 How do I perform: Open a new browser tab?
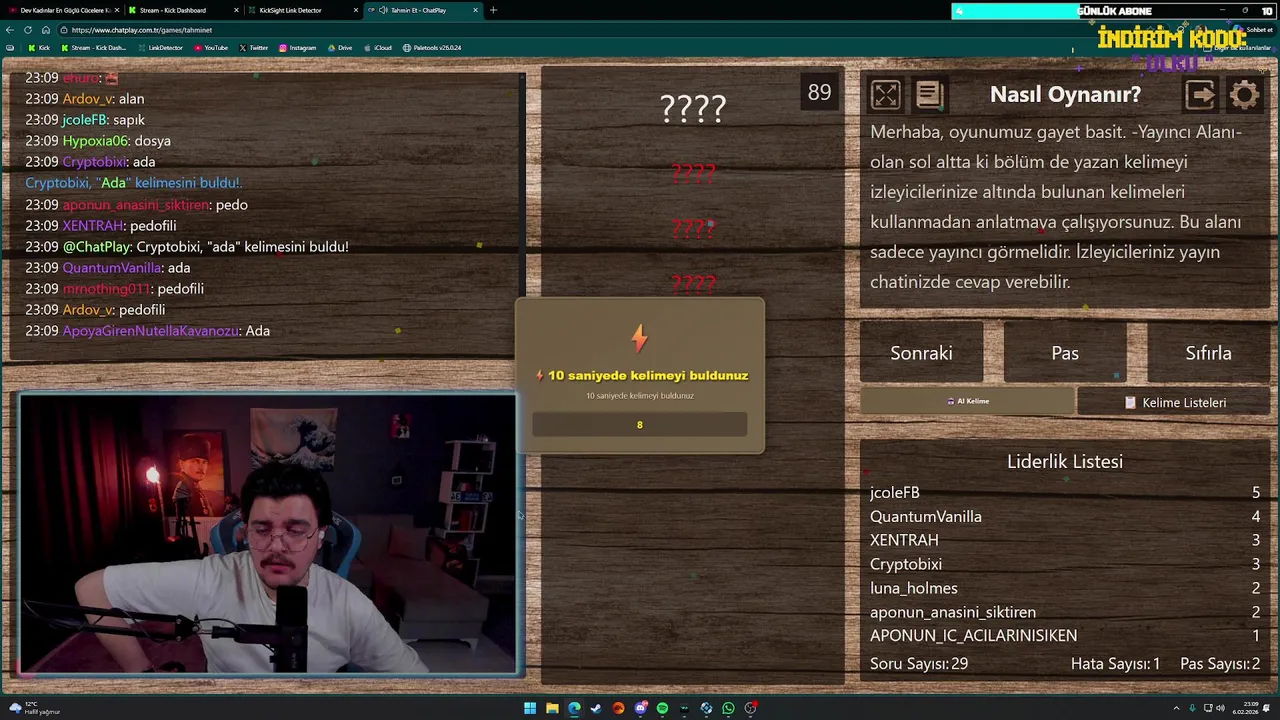[x=493, y=10]
